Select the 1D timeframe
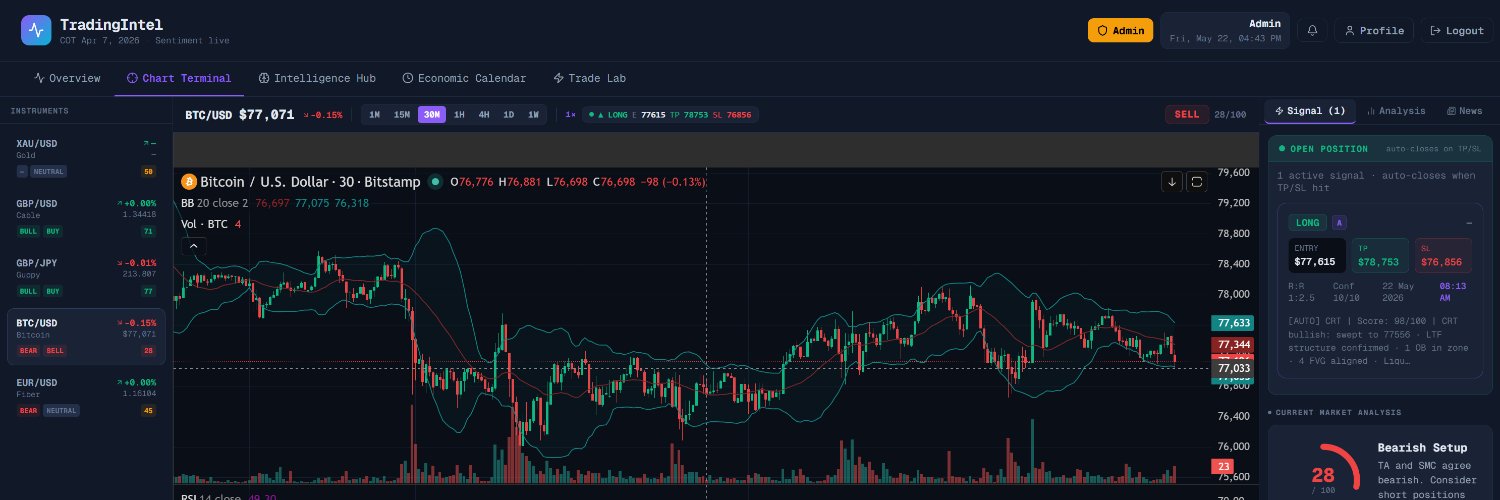 click(x=508, y=115)
